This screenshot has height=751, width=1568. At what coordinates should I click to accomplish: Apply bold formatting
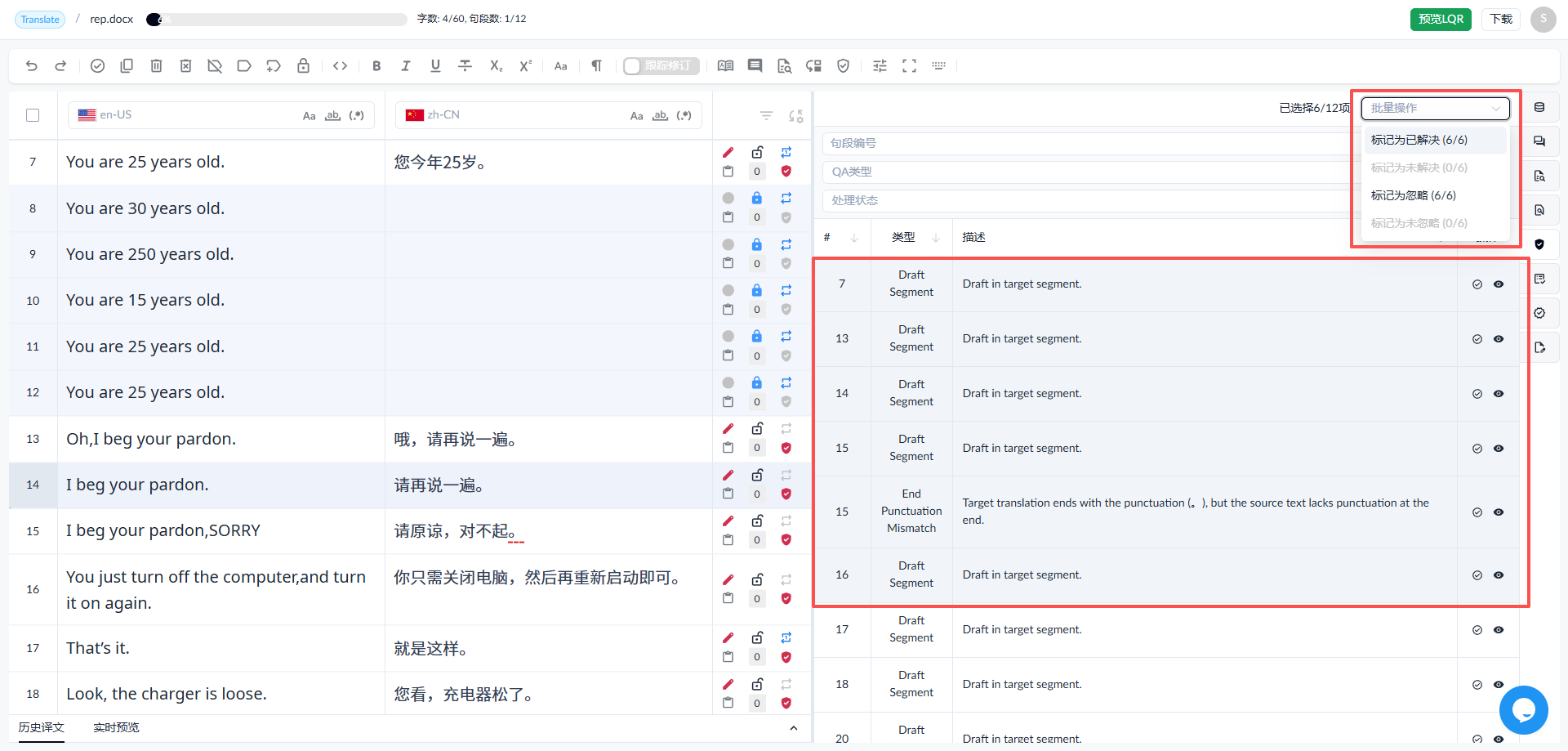tap(376, 66)
